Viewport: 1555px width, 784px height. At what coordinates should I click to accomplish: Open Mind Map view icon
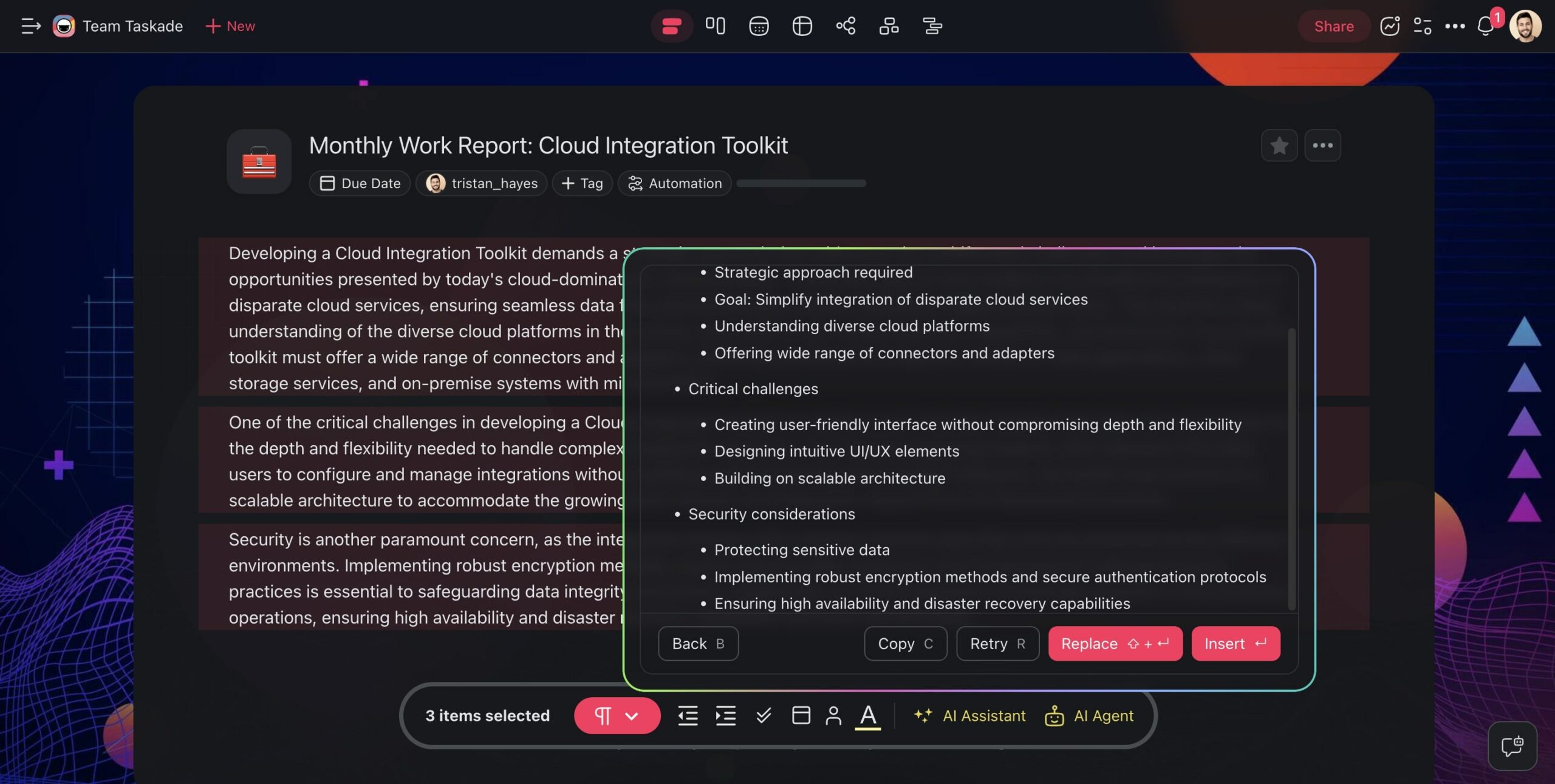click(x=846, y=26)
